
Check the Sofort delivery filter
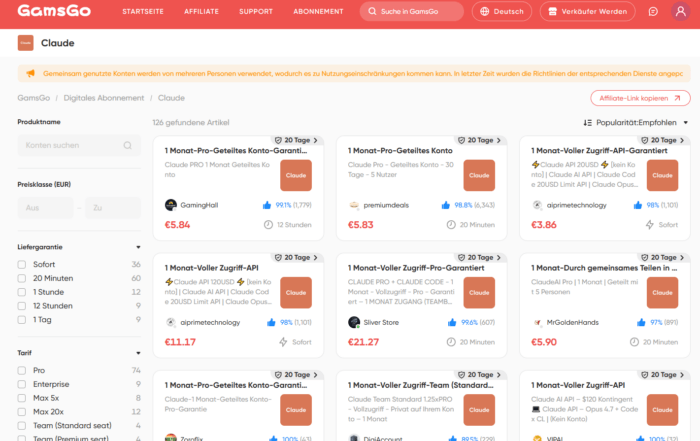[x=21, y=265]
